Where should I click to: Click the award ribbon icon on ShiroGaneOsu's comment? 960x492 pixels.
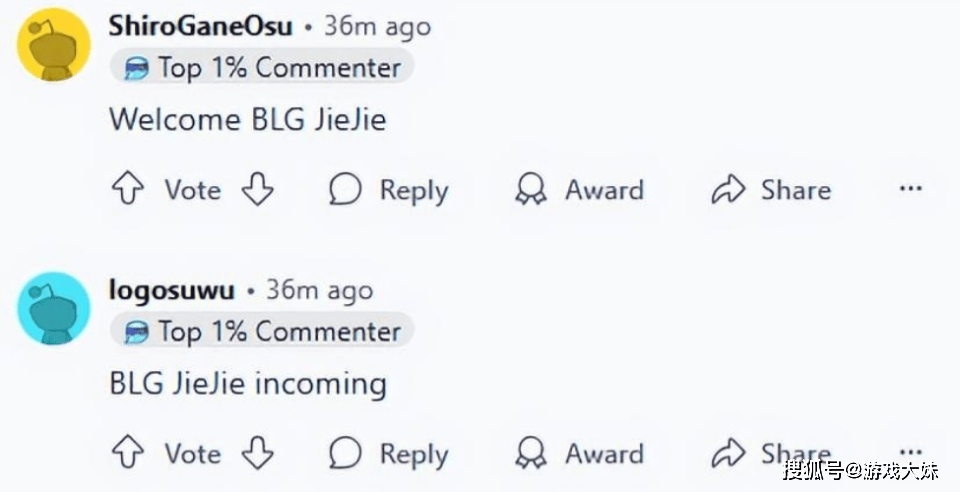tap(531, 188)
